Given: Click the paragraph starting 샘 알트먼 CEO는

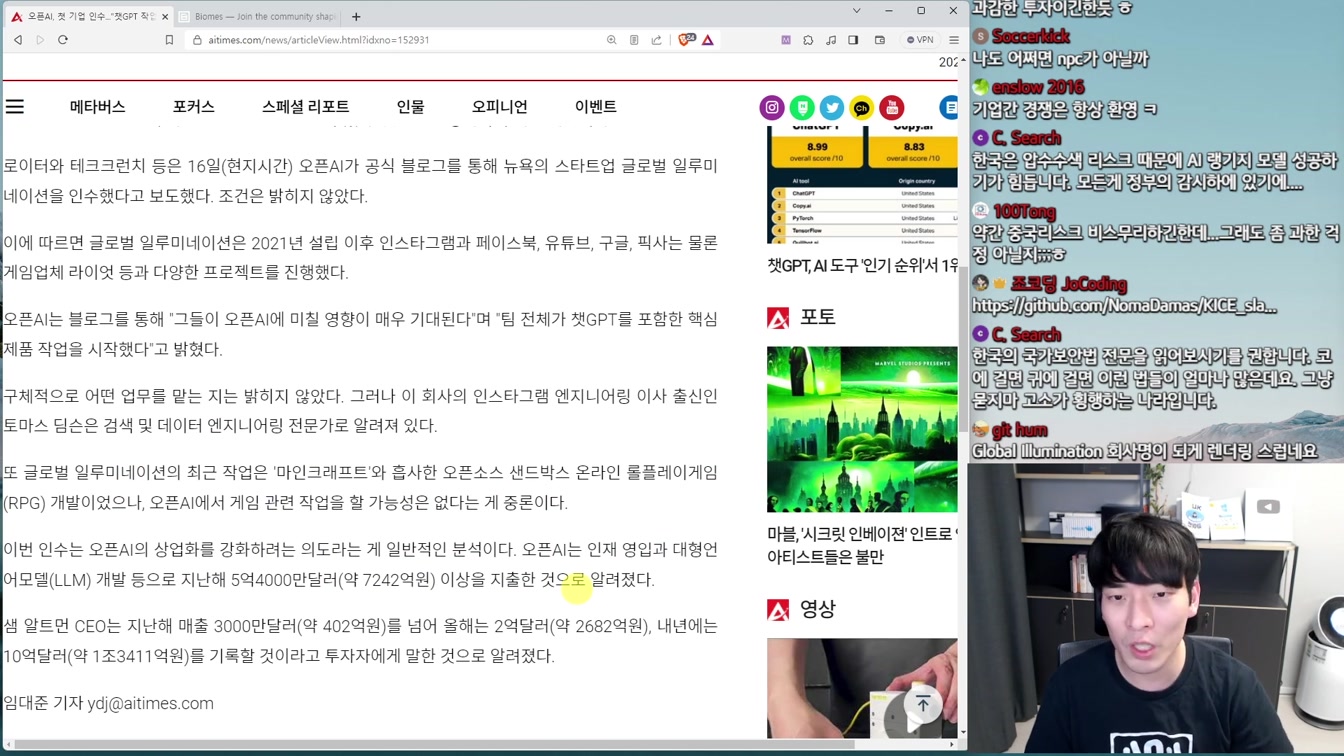Looking at the screenshot, I should [x=360, y=641].
